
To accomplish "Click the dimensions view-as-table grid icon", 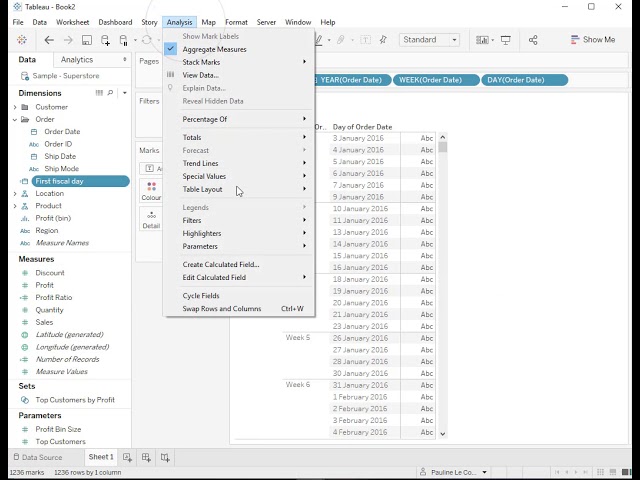I will (99, 93).
